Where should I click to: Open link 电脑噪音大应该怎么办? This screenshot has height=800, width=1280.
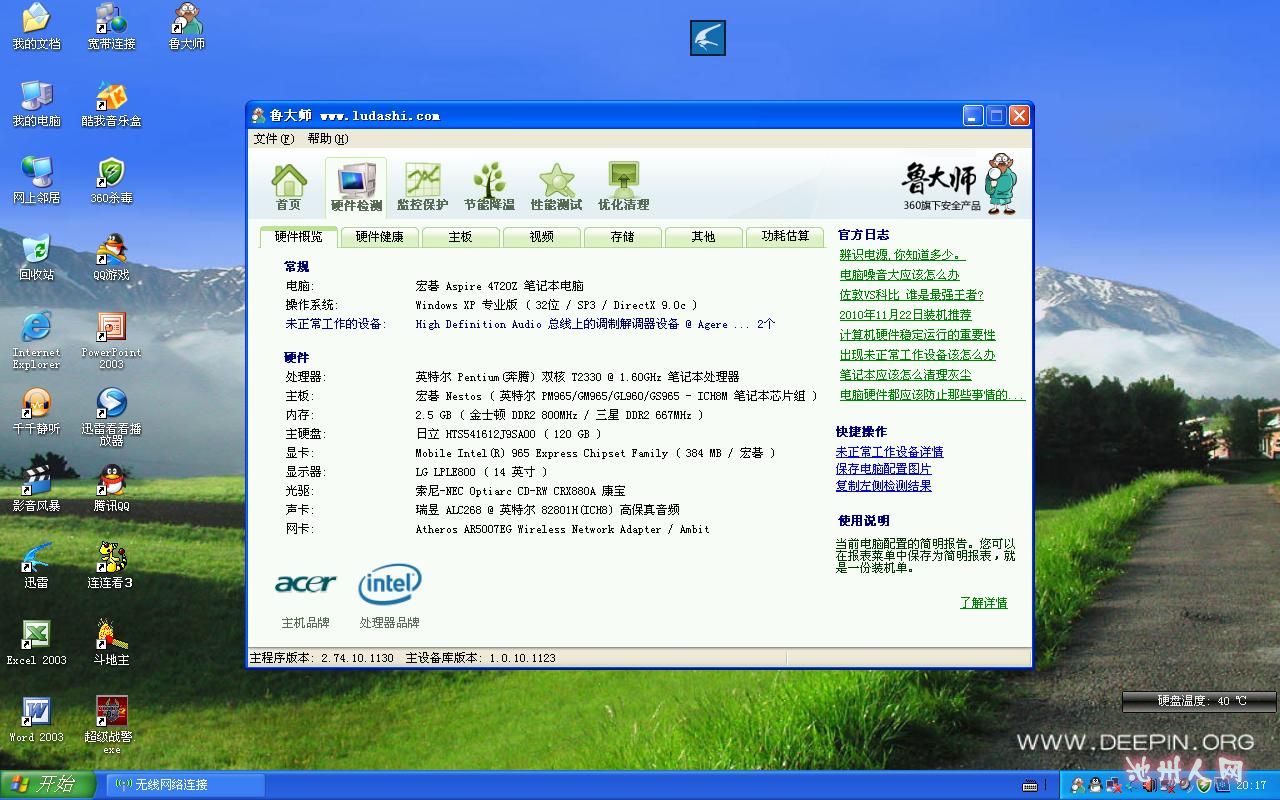click(x=900, y=275)
